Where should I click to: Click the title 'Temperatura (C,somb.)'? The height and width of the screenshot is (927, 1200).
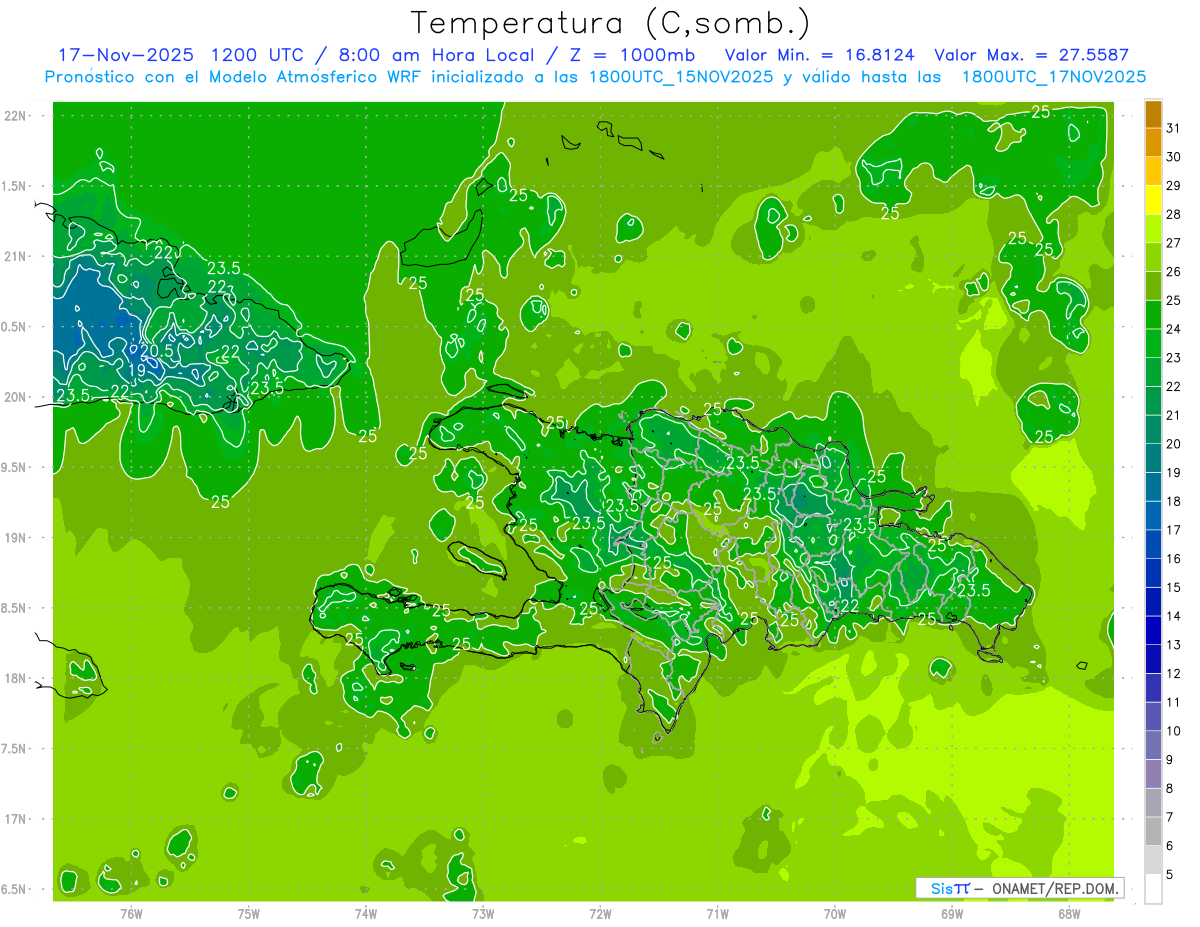609,23
